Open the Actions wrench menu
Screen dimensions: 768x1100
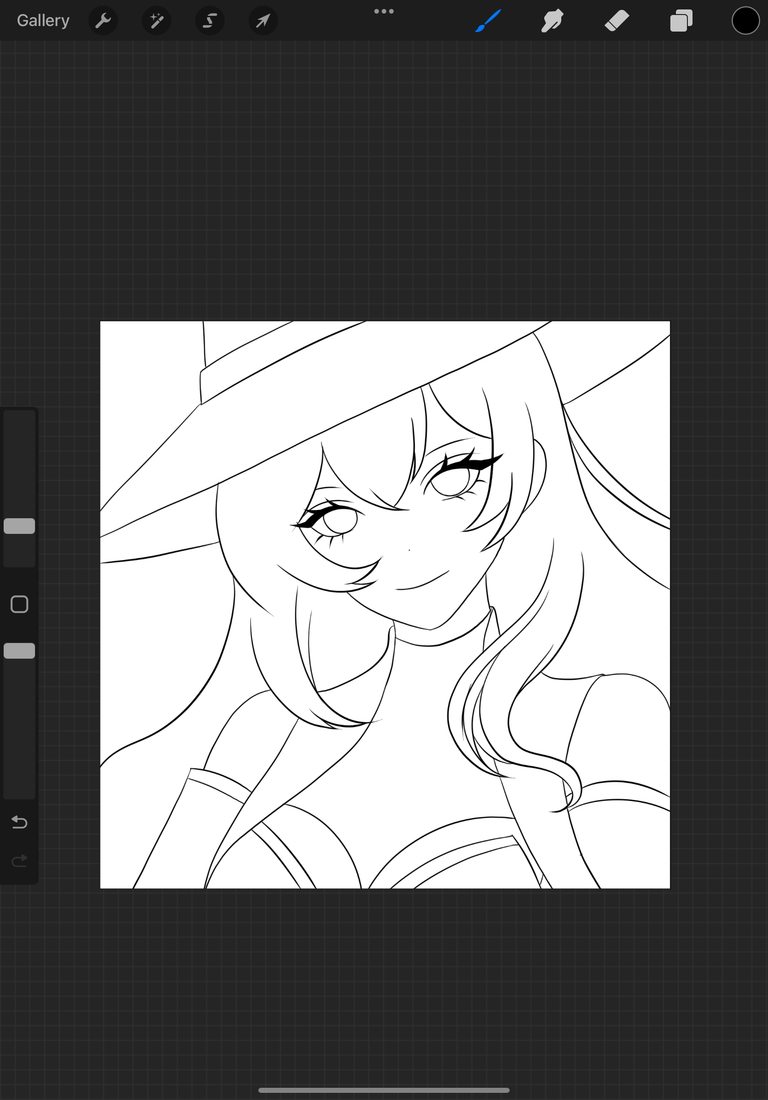pyautogui.click(x=103, y=21)
